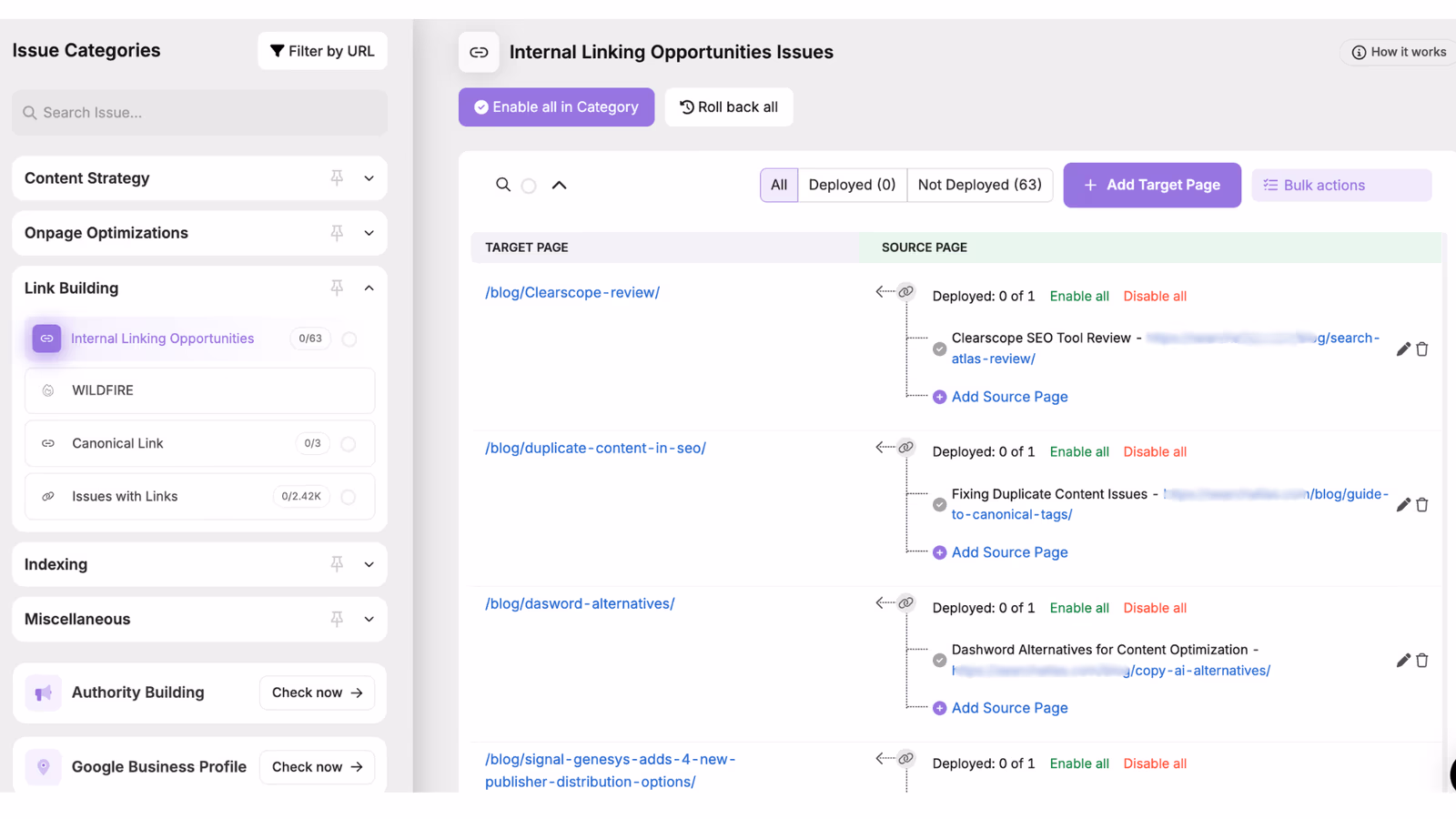This screenshot has width=1456, height=819.
Task: Click the Roll back all button
Action: (x=729, y=107)
